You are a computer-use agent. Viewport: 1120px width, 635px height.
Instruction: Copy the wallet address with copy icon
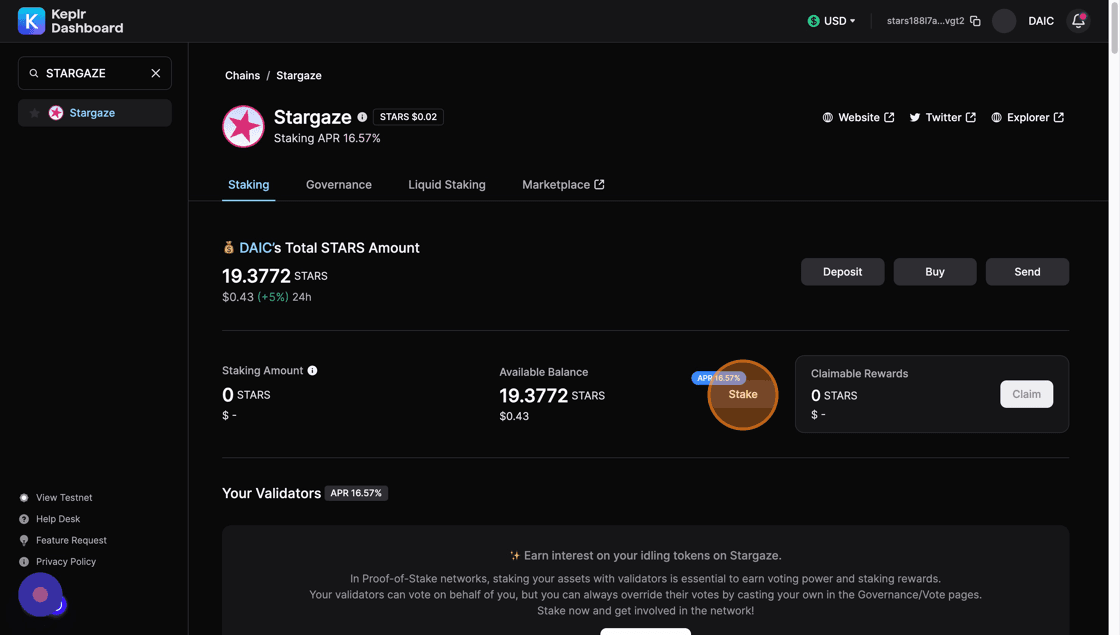pyautogui.click(x=975, y=21)
